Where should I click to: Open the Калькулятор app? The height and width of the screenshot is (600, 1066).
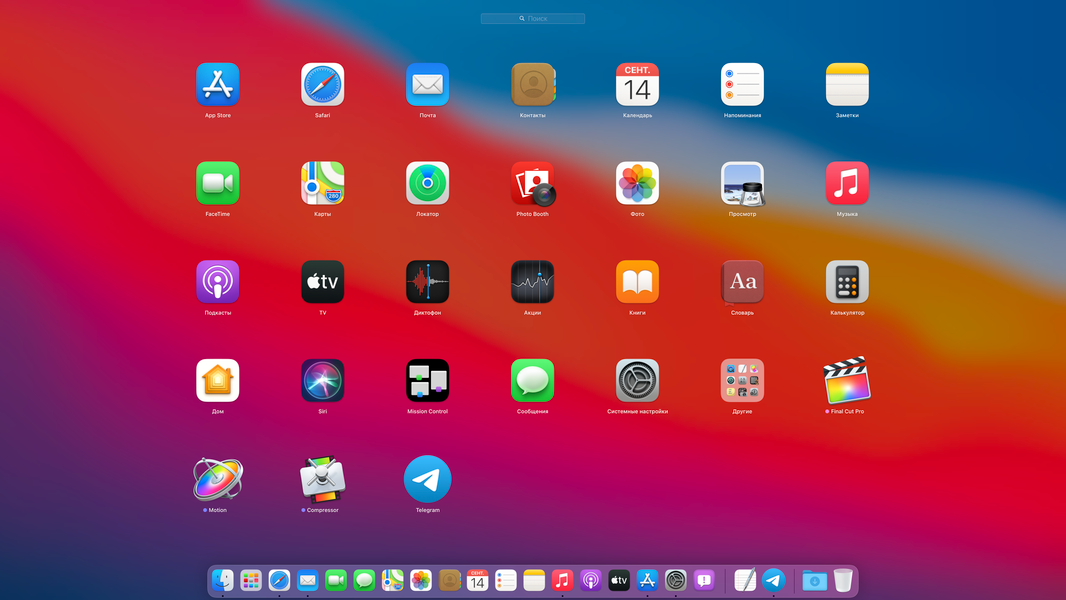[x=847, y=281]
